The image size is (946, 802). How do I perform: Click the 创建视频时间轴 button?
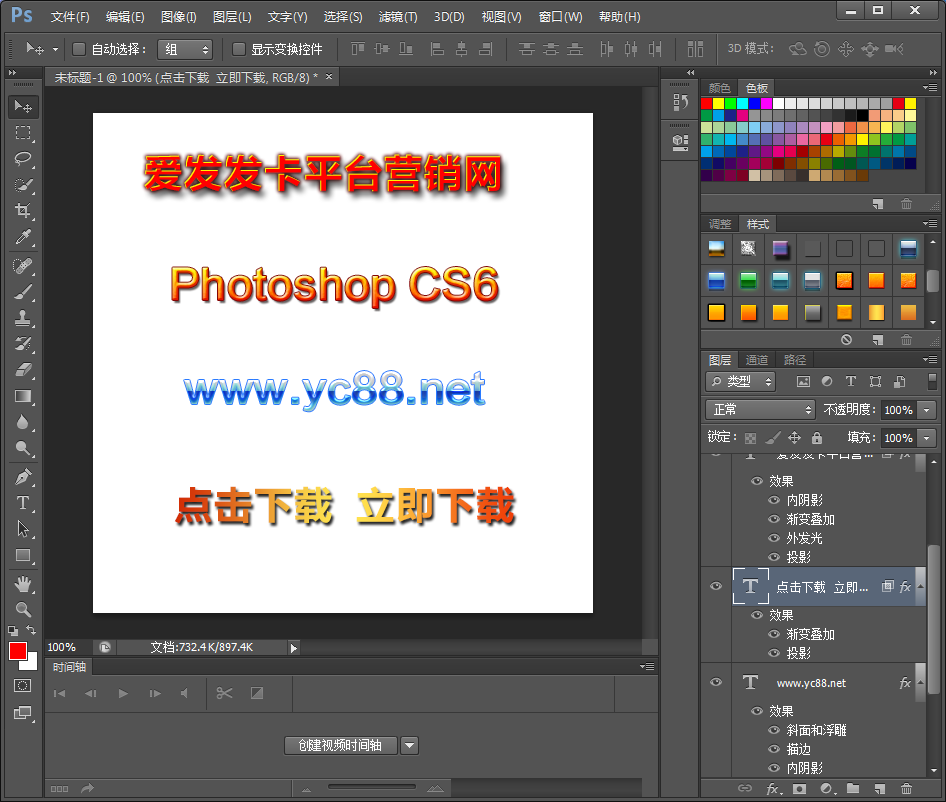click(340, 745)
